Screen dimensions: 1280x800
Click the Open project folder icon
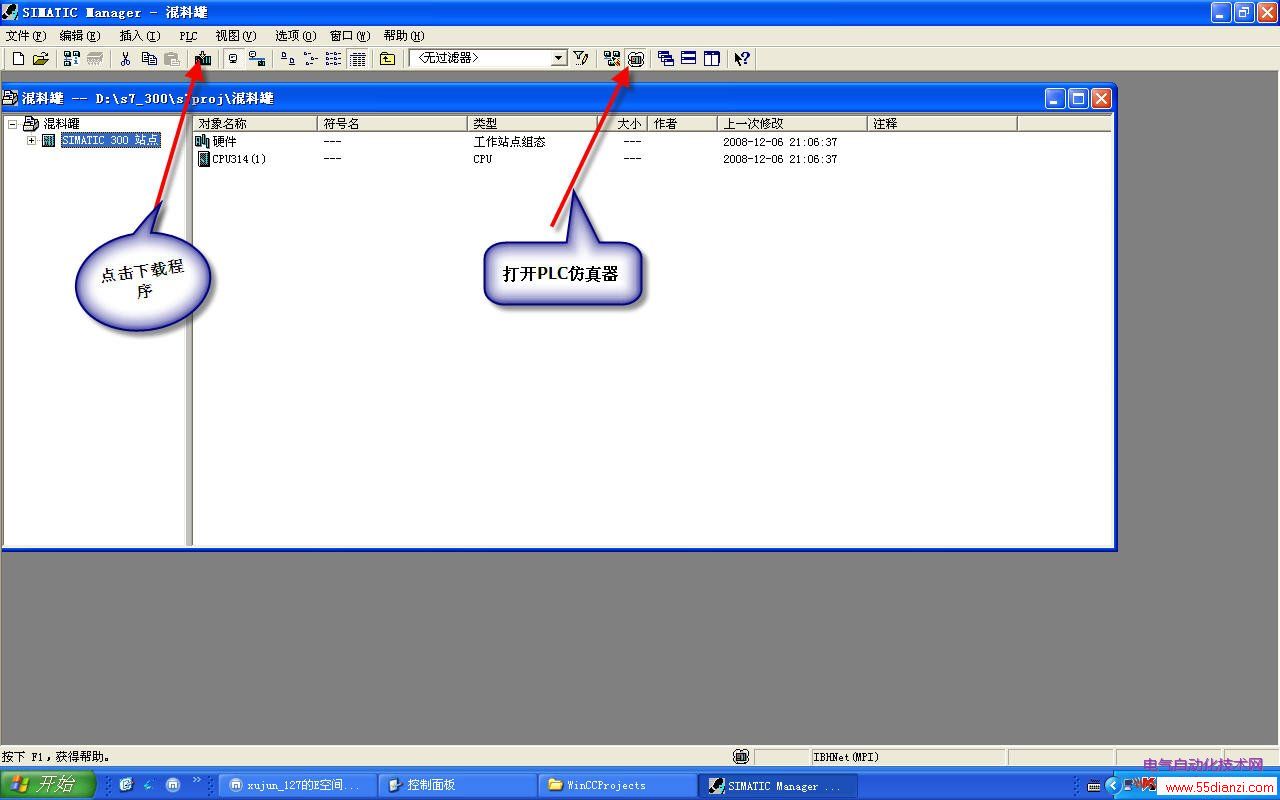pyautogui.click(x=41, y=59)
